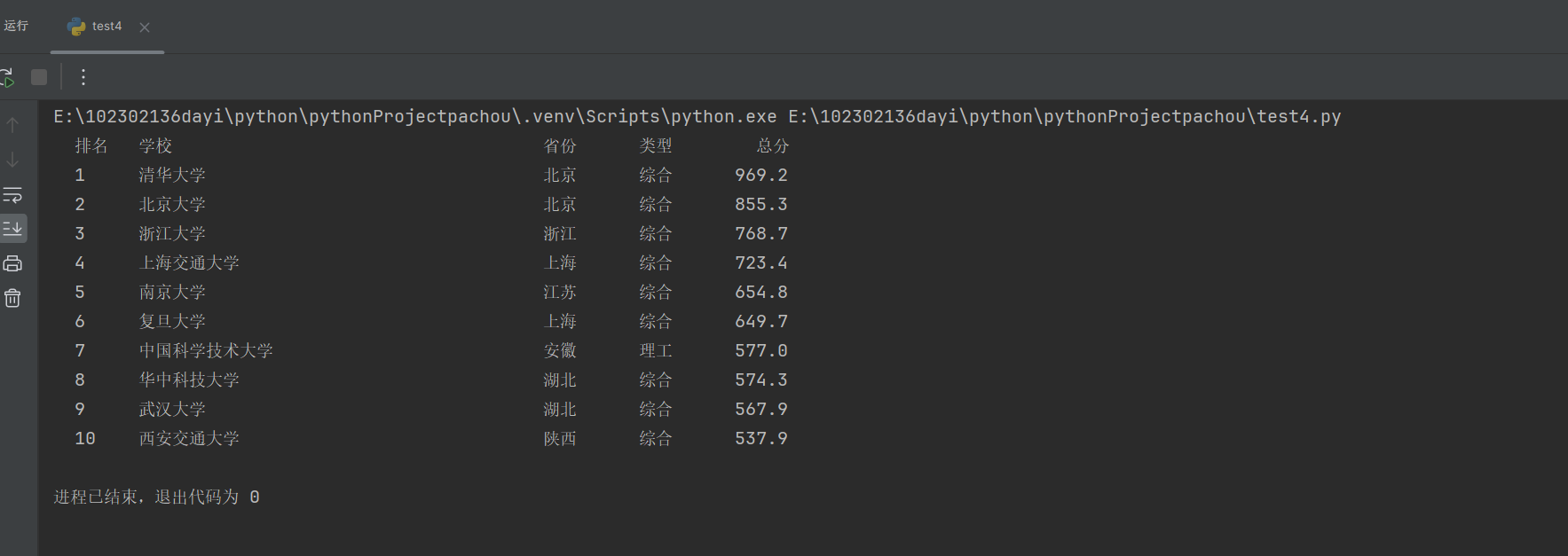The height and width of the screenshot is (556, 1568).
Task: Click 西安交通大学 in the output
Action: pos(189,438)
